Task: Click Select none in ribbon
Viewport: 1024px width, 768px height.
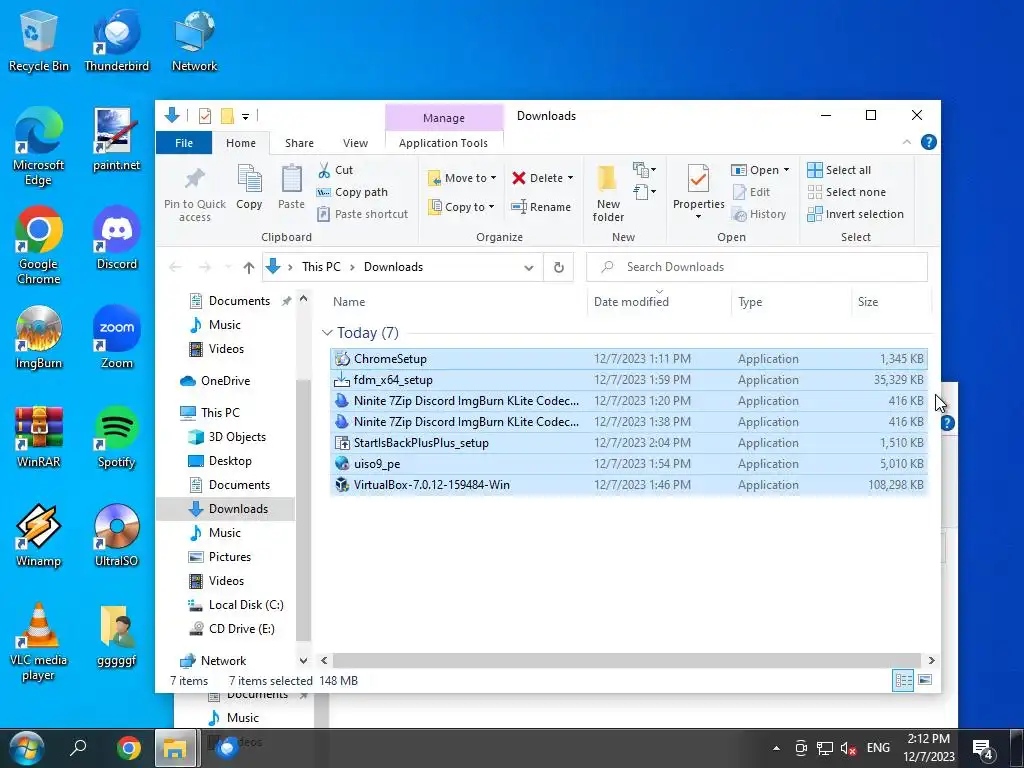Action: pyautogui.click(x=847, y=192)
